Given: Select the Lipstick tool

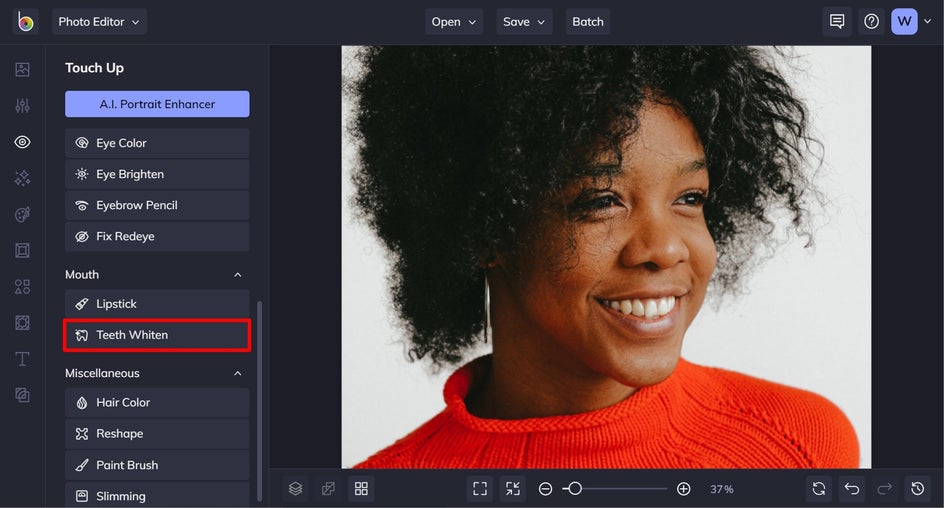Looking at the screenshot, I should [157, 304].
